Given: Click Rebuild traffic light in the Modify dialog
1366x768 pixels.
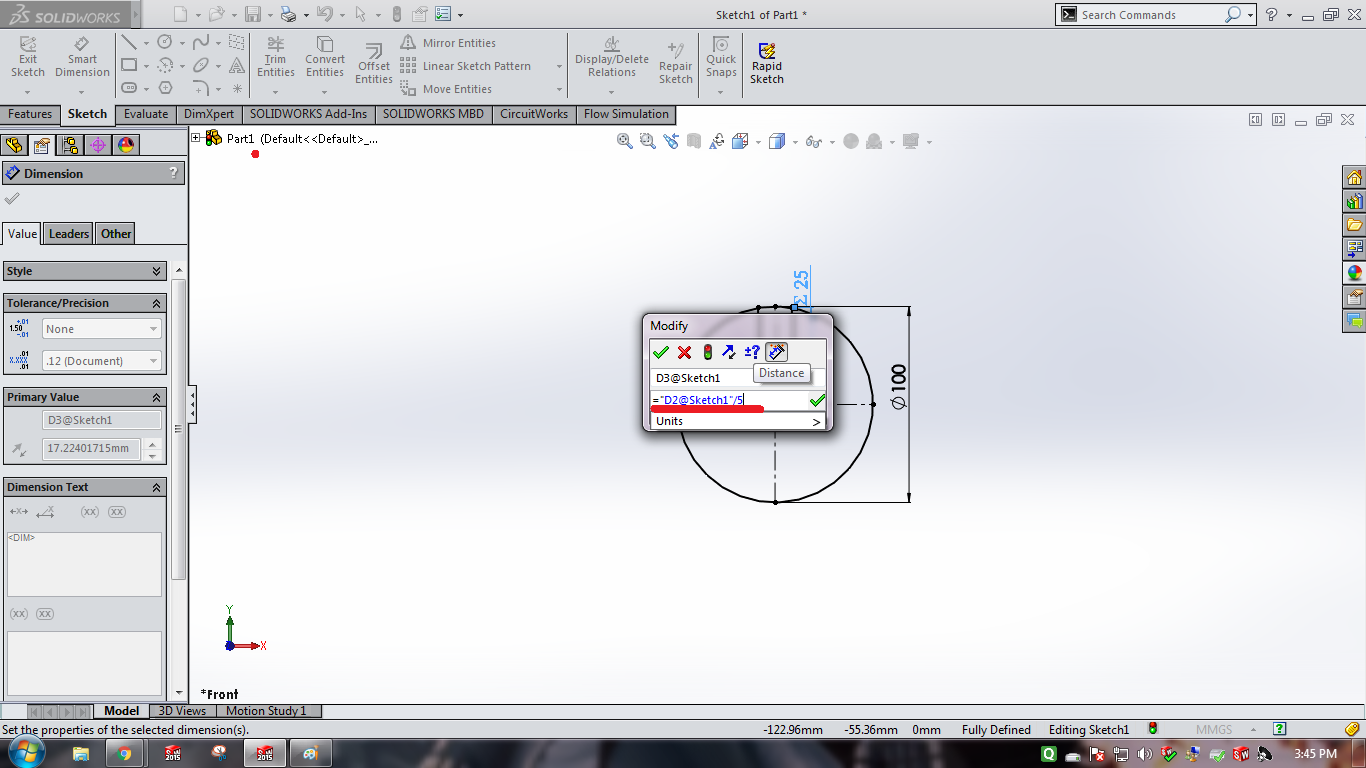Looking at the screenshot, I should (707, 352).
